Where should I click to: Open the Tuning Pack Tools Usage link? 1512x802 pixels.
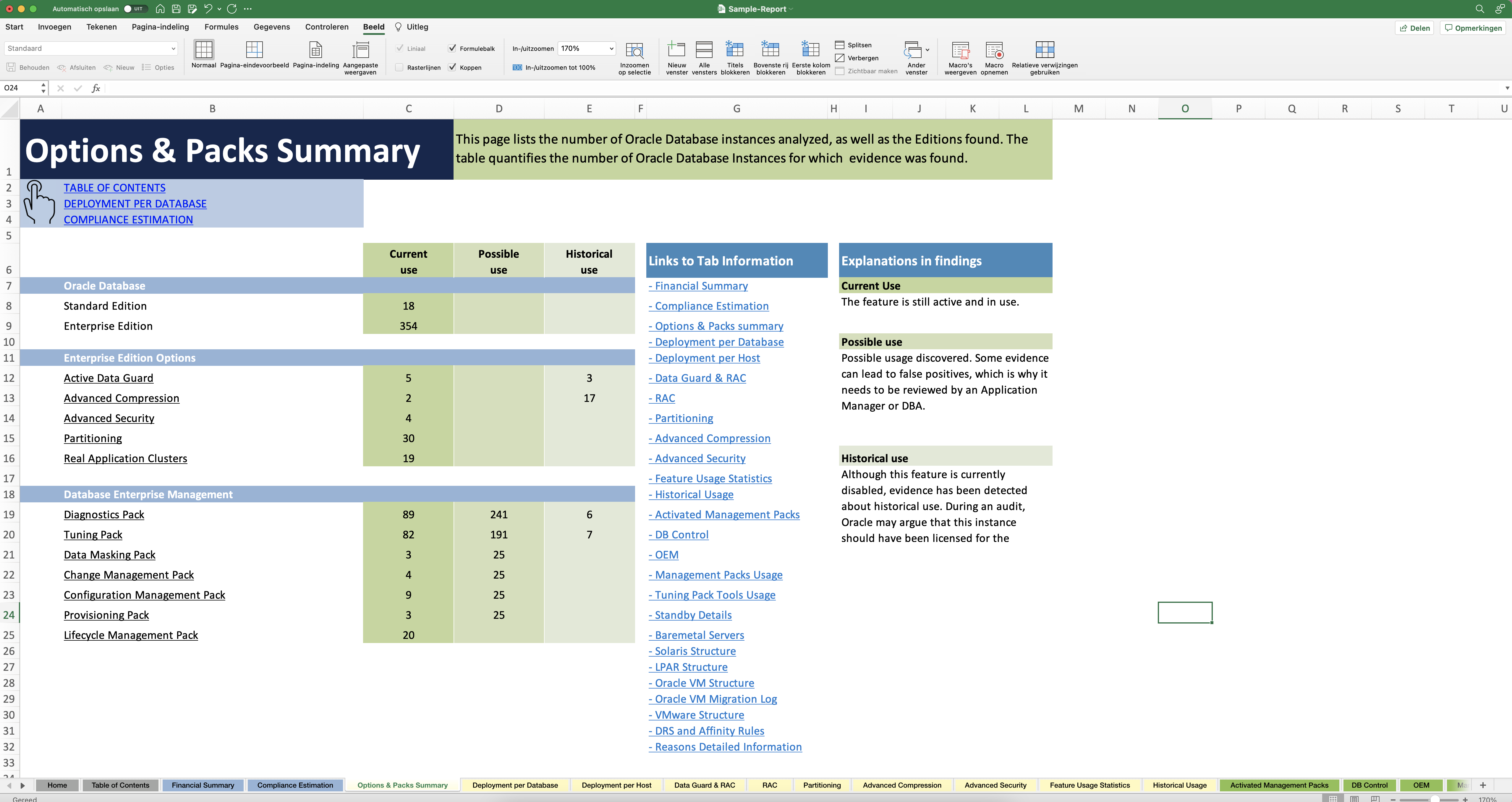(712, 595)
